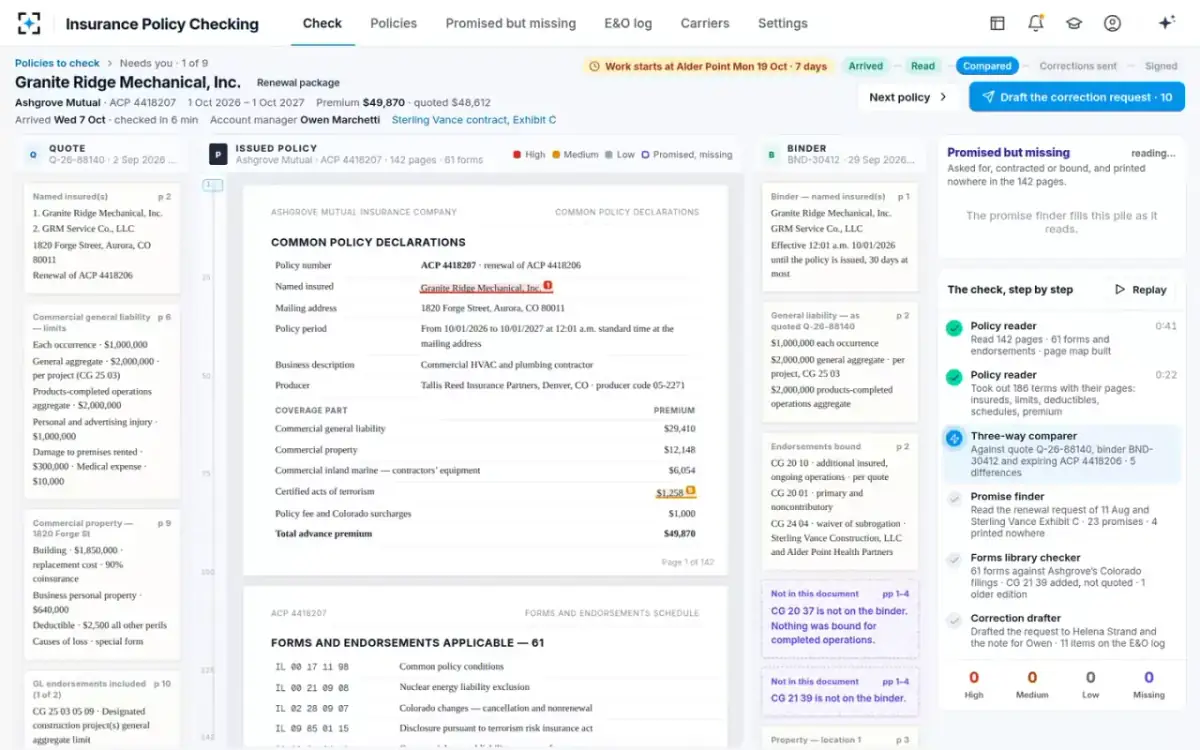Select the Arrived stage pill
Image resolution: width=1200 pixels, height=750 pixels.
pyautogui.click(x=866, y=66)
